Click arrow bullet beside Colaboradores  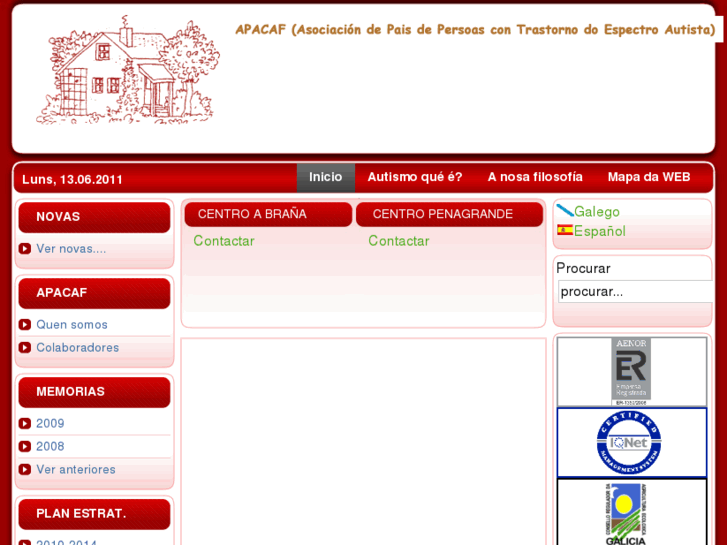click(x=25, y=347)
